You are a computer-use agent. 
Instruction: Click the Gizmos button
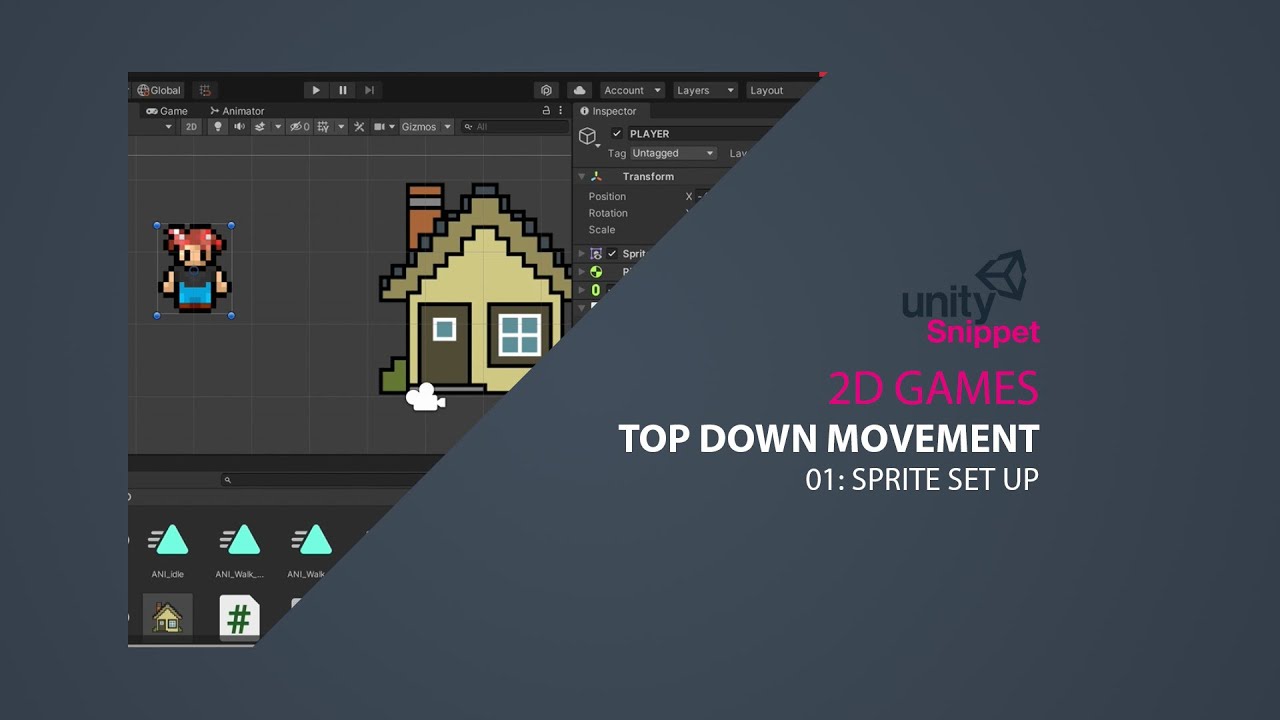click(419, 127)
